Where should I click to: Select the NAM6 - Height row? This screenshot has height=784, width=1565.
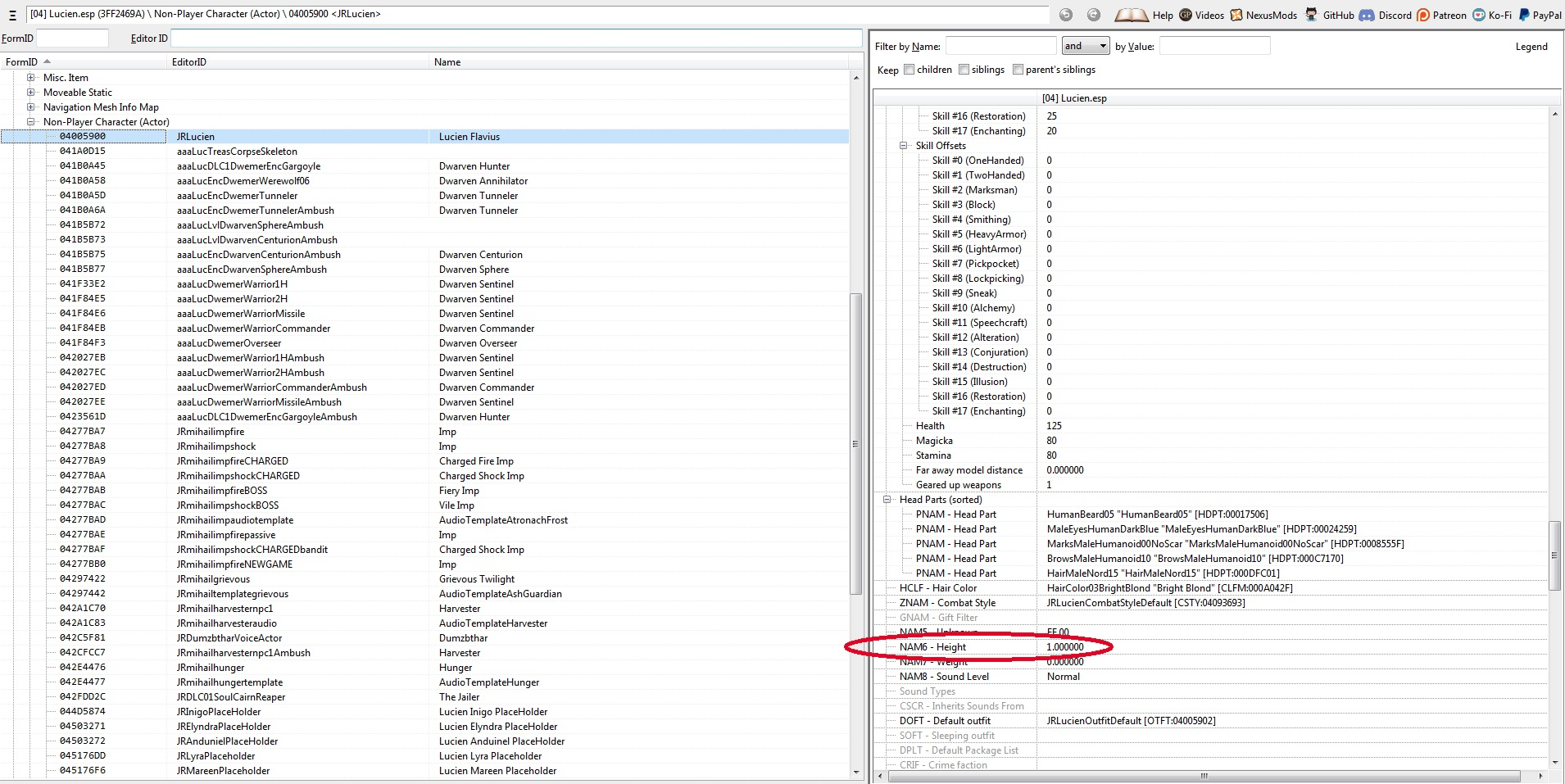(1210, 647)
